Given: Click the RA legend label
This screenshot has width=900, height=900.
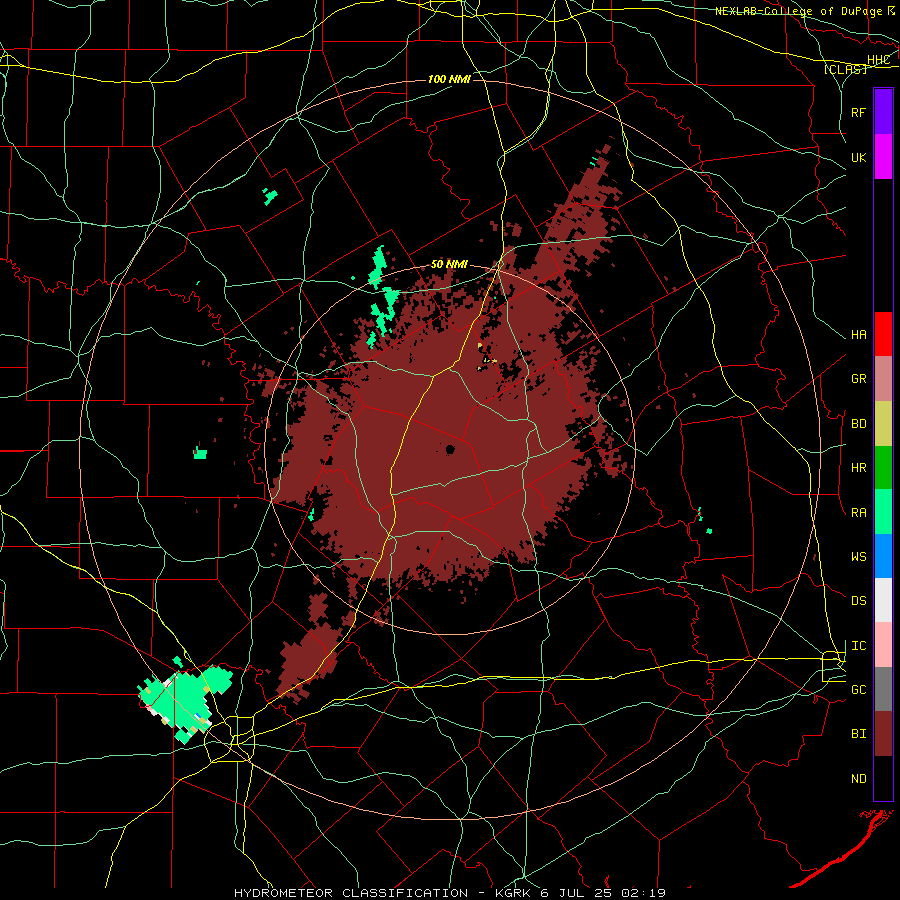Looking at the screenshot, I should [858, 513].
